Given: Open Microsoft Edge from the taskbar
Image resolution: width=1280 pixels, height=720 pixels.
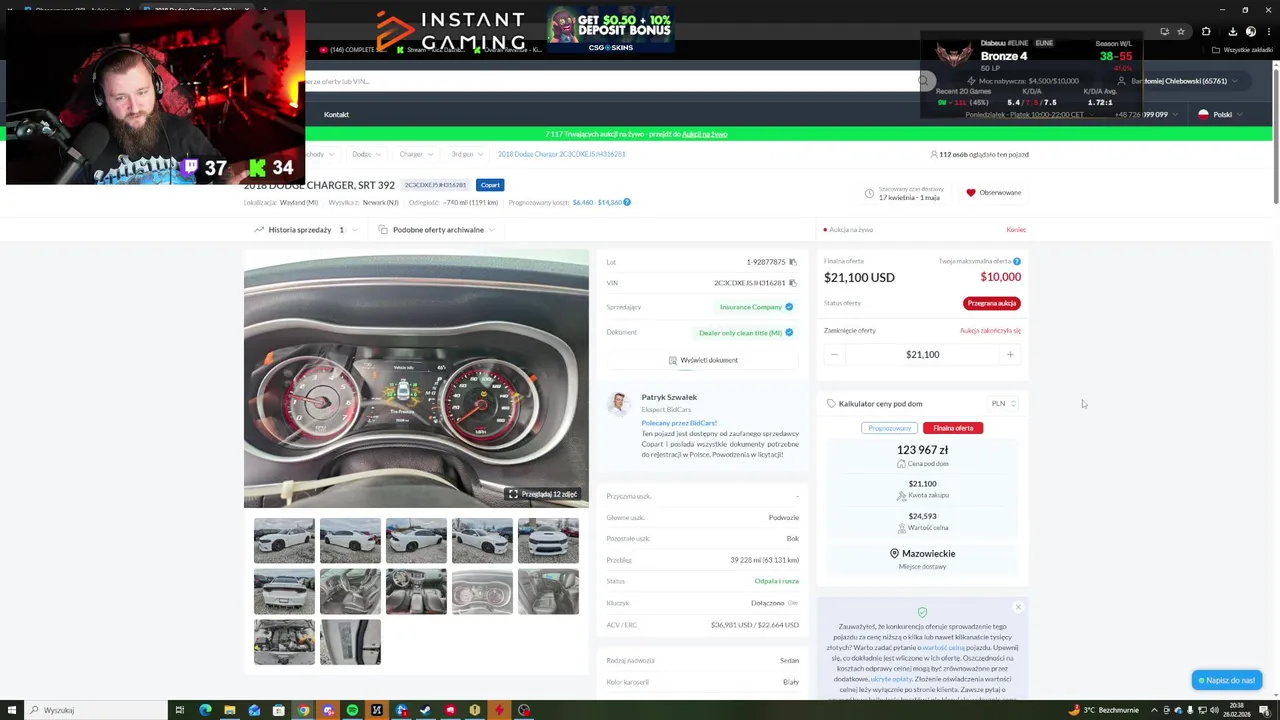Looking at the screenshot, I should [x=205, y=710].
